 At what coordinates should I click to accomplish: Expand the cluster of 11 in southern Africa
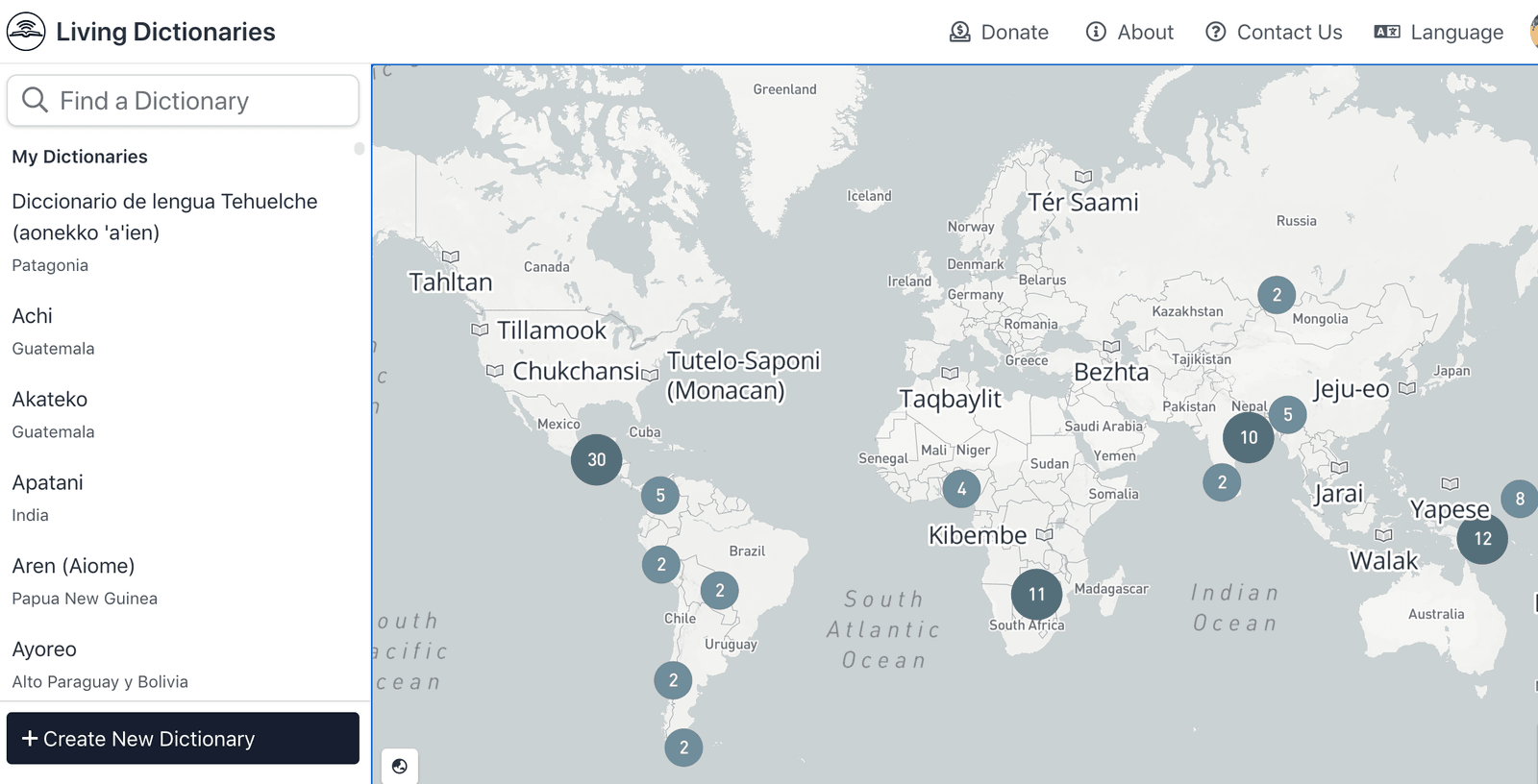point(1036,594)
